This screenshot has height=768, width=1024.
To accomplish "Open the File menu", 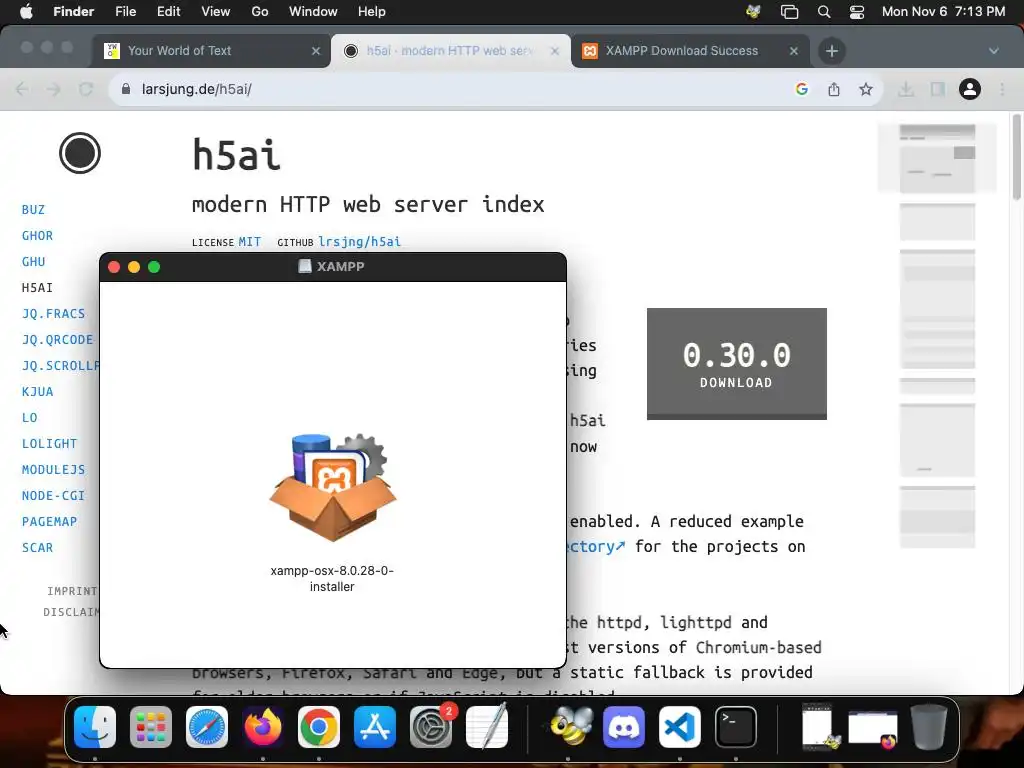I will tap(125, 12).
